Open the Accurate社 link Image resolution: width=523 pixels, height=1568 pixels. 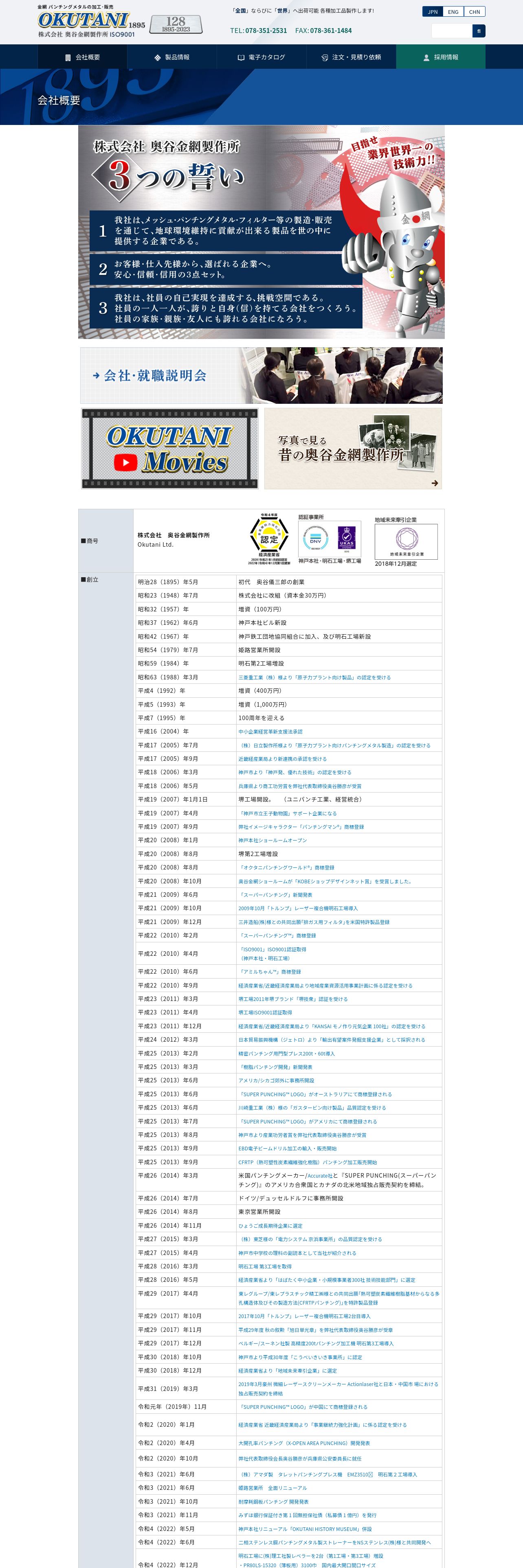(320, 1176)
